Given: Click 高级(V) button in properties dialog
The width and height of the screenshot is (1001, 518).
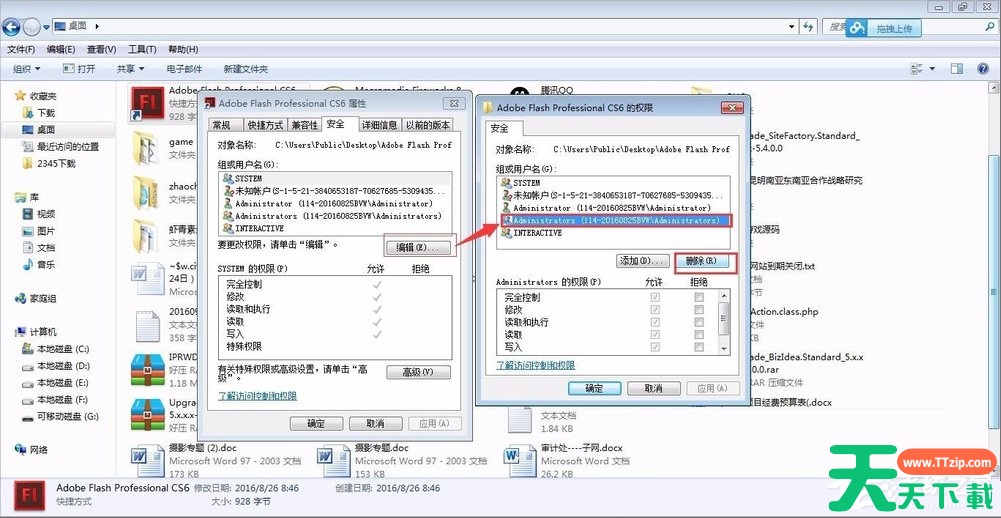Looking at the screenshot, I should pyautogui.click(x=418, y=372).
